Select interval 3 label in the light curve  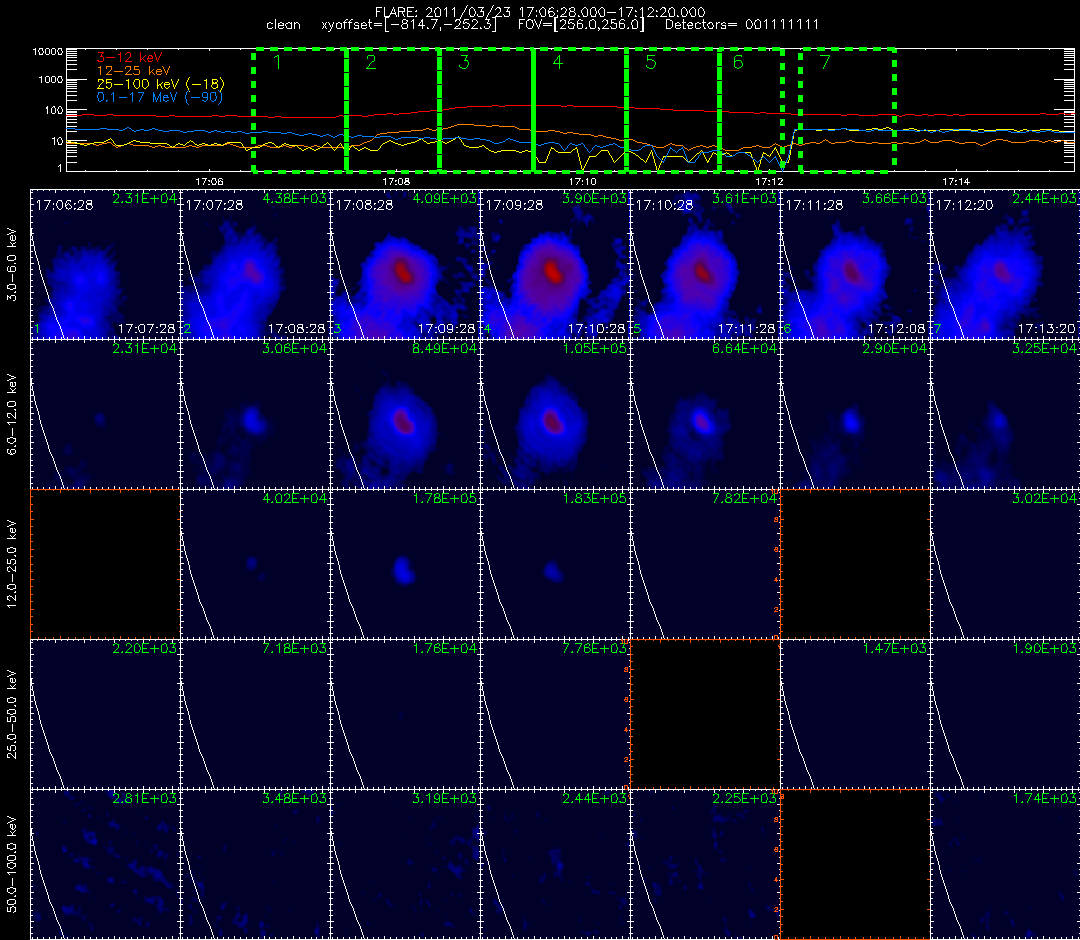[464, 63]
